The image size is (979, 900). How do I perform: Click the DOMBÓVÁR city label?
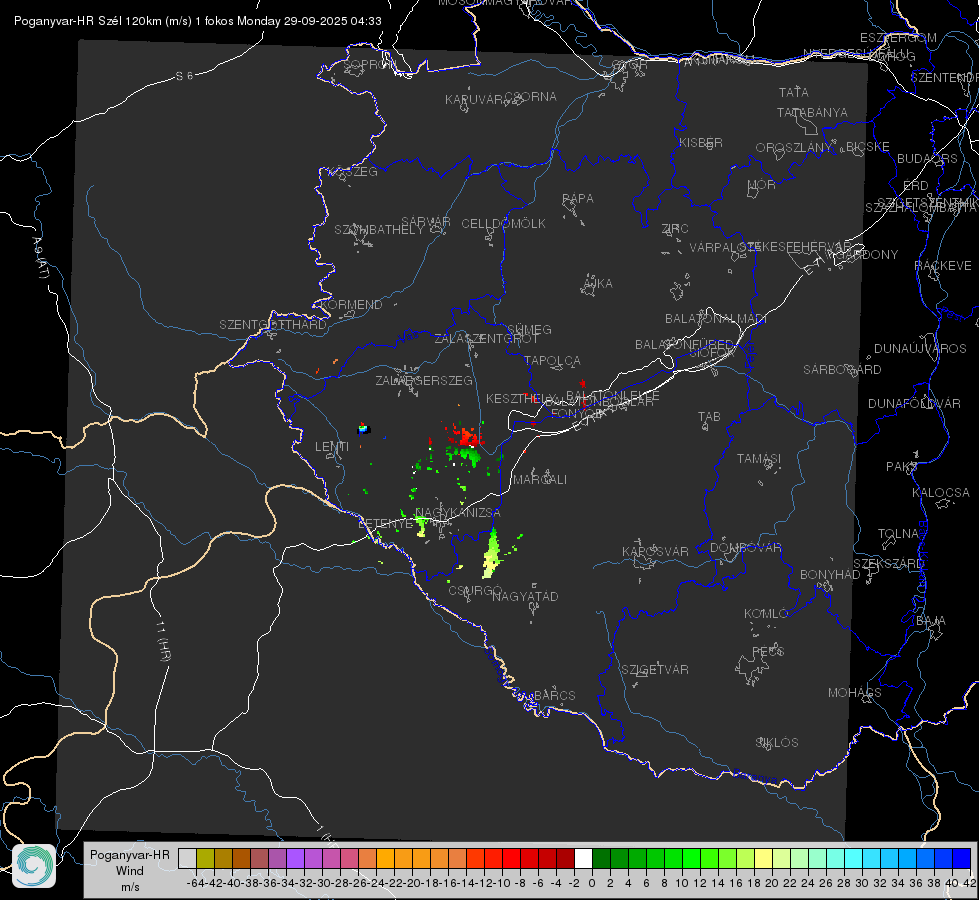pos(745,548)
